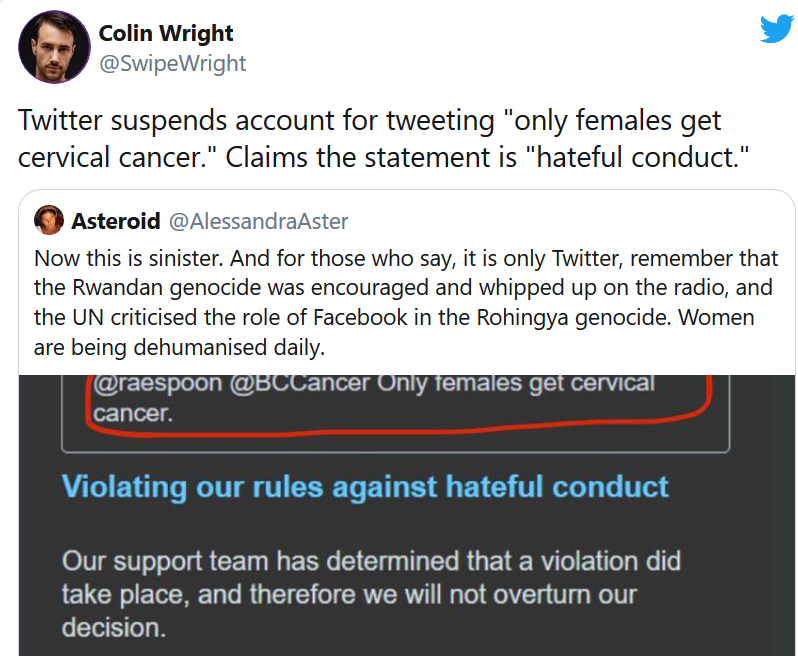Click the 'Violating our rules against hateful conduct' heading
The image size is (798, 656).
coord(365,487)
